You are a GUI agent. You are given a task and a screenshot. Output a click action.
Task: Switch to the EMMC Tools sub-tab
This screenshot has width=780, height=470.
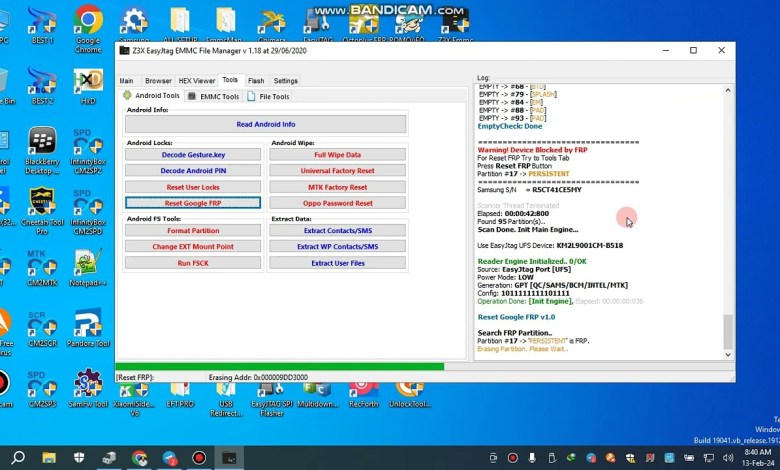pos(214,97)
